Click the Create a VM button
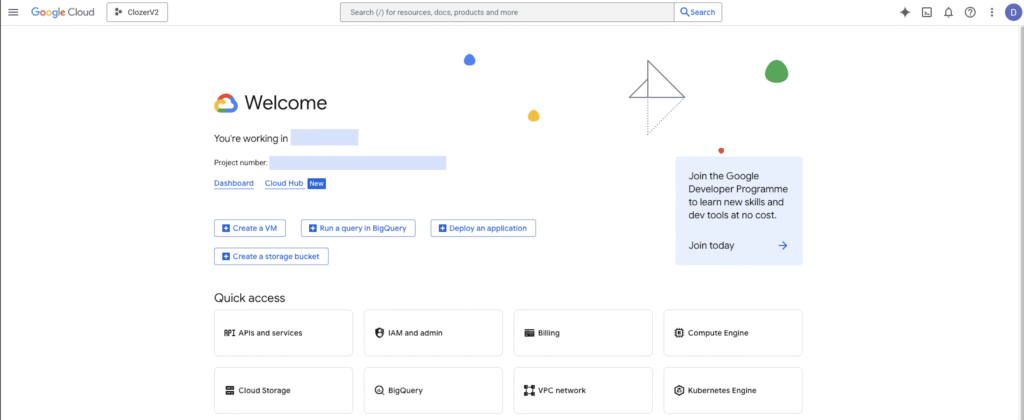 pyautogui.click(x=250, y=228)
